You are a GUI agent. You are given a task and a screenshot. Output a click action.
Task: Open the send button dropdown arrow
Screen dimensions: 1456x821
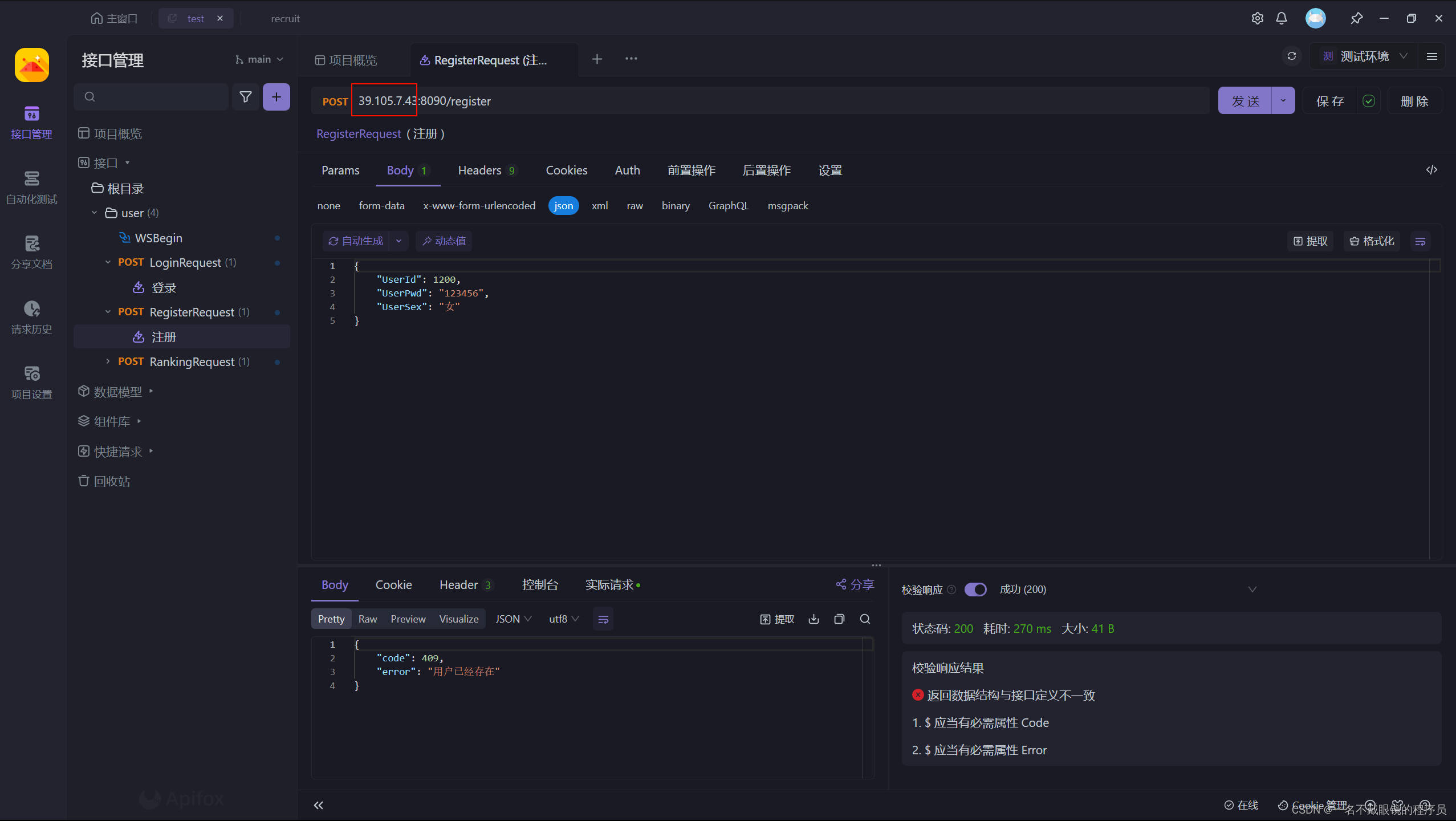point(1283,101)
